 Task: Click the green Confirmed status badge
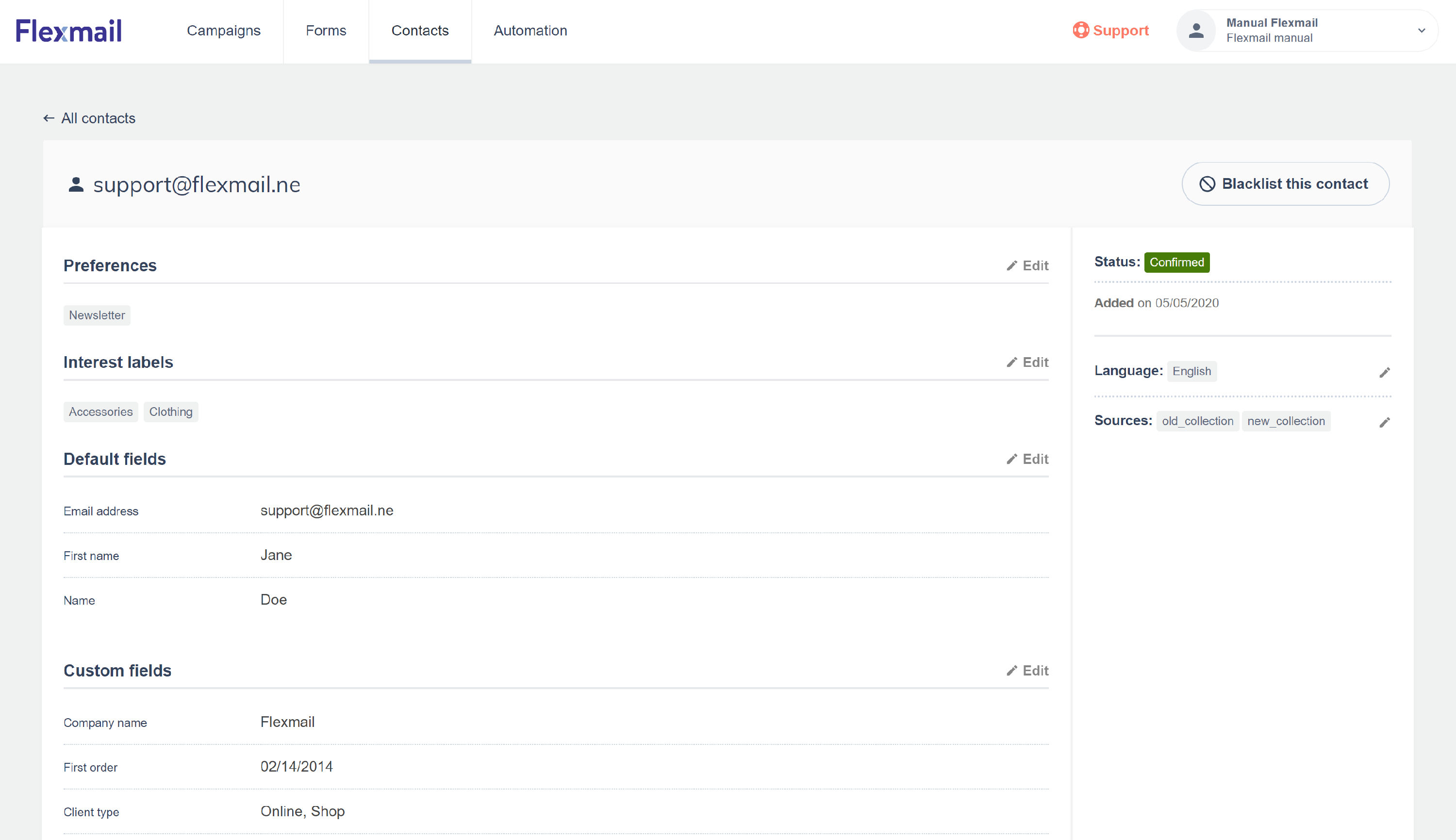click(x=1176, y=263)
